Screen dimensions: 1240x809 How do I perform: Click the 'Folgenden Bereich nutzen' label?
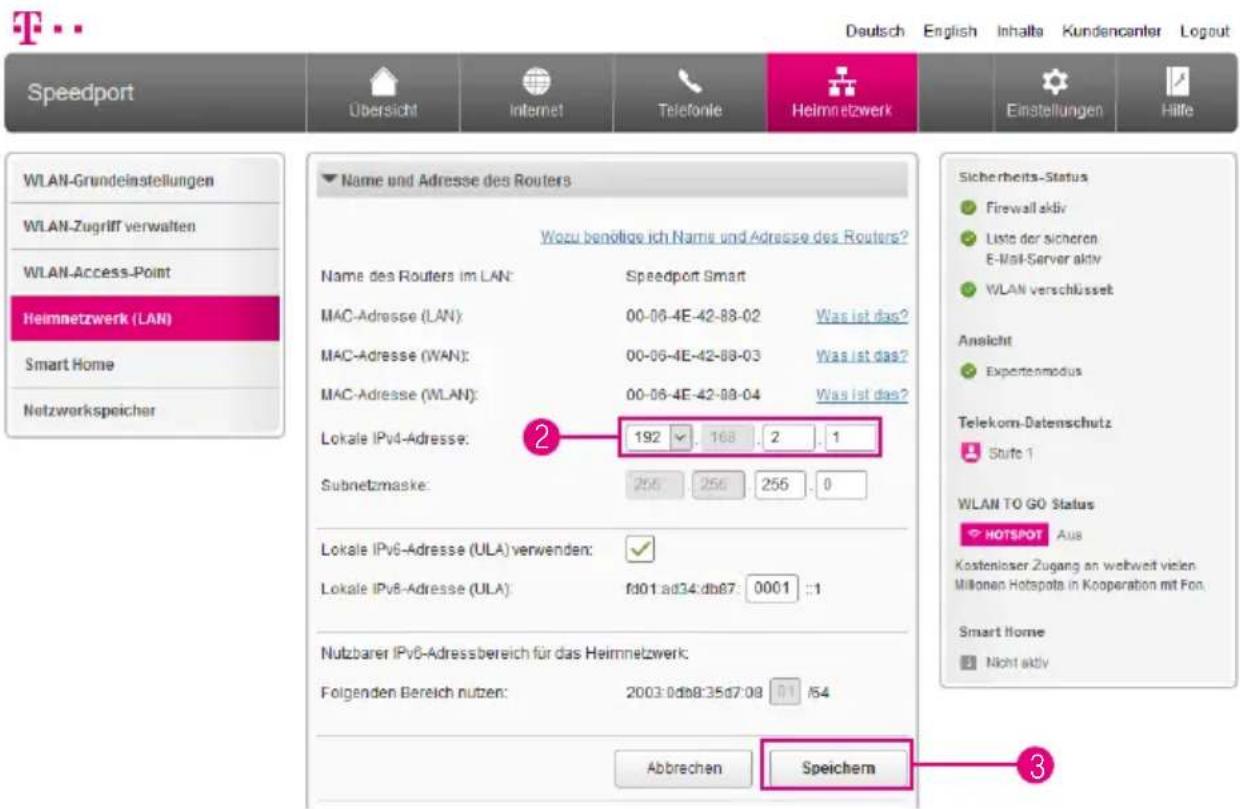click(414, 692)
